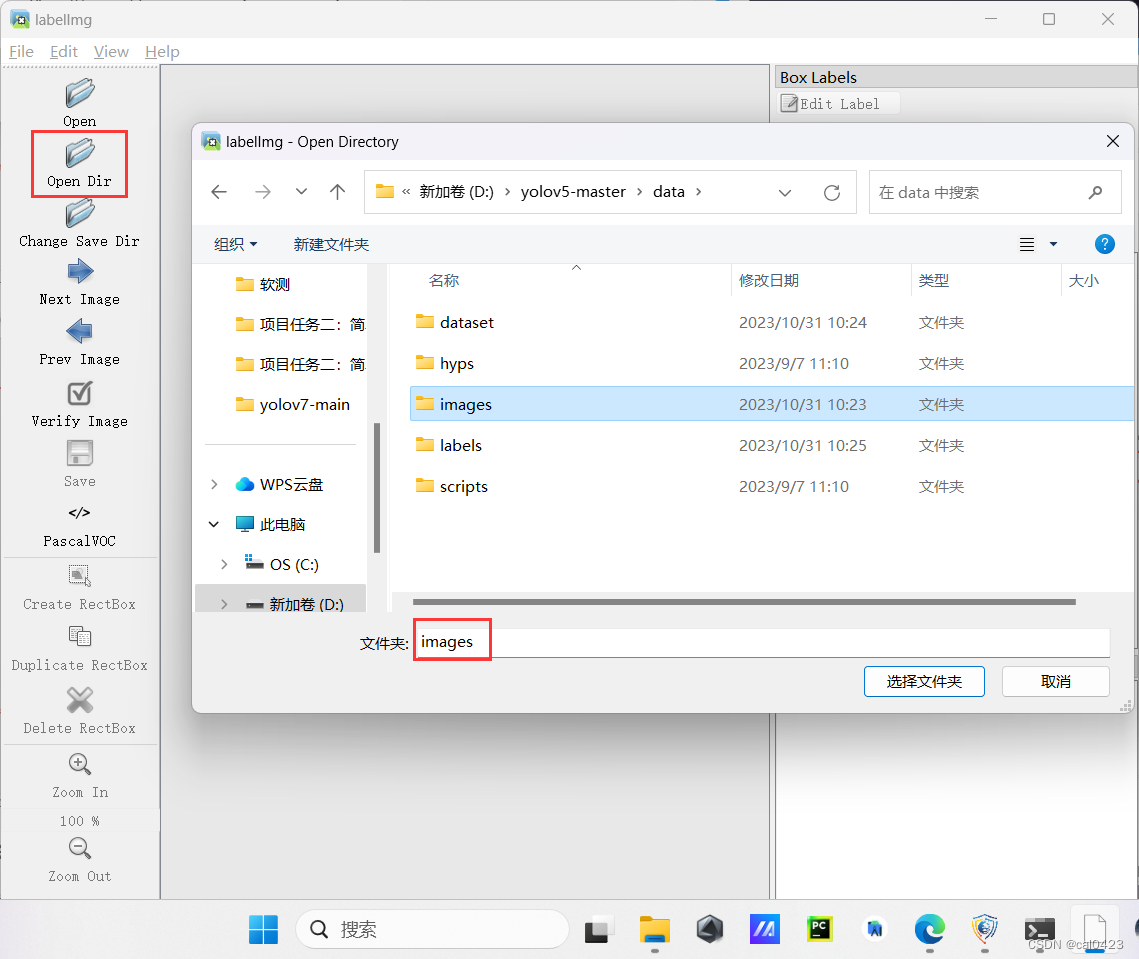Screen dimensions: 1139x959
Task: Click Change Save Dir tool
Action: (79, 224)
